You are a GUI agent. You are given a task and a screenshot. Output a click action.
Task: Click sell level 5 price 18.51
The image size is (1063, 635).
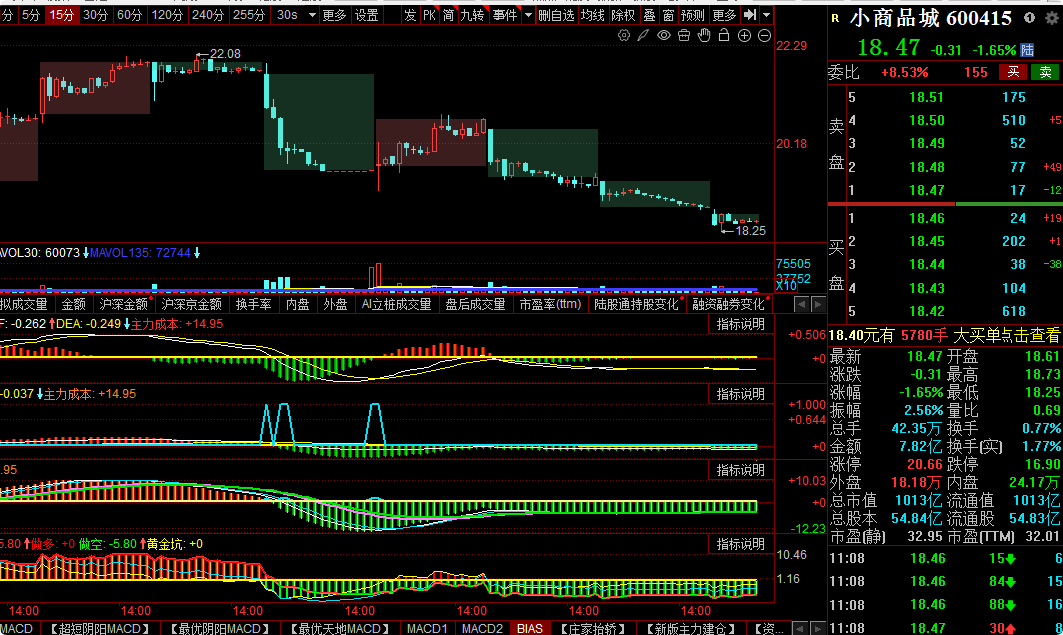(926, 97)
